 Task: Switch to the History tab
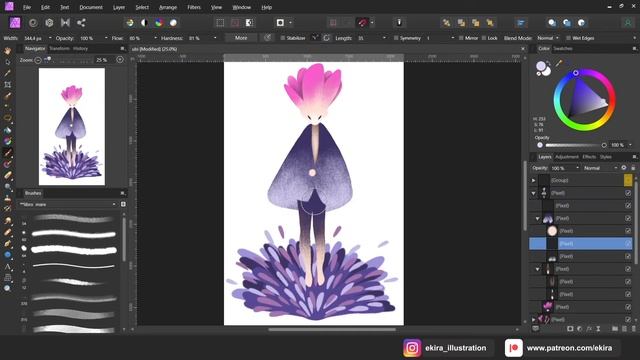80,49
